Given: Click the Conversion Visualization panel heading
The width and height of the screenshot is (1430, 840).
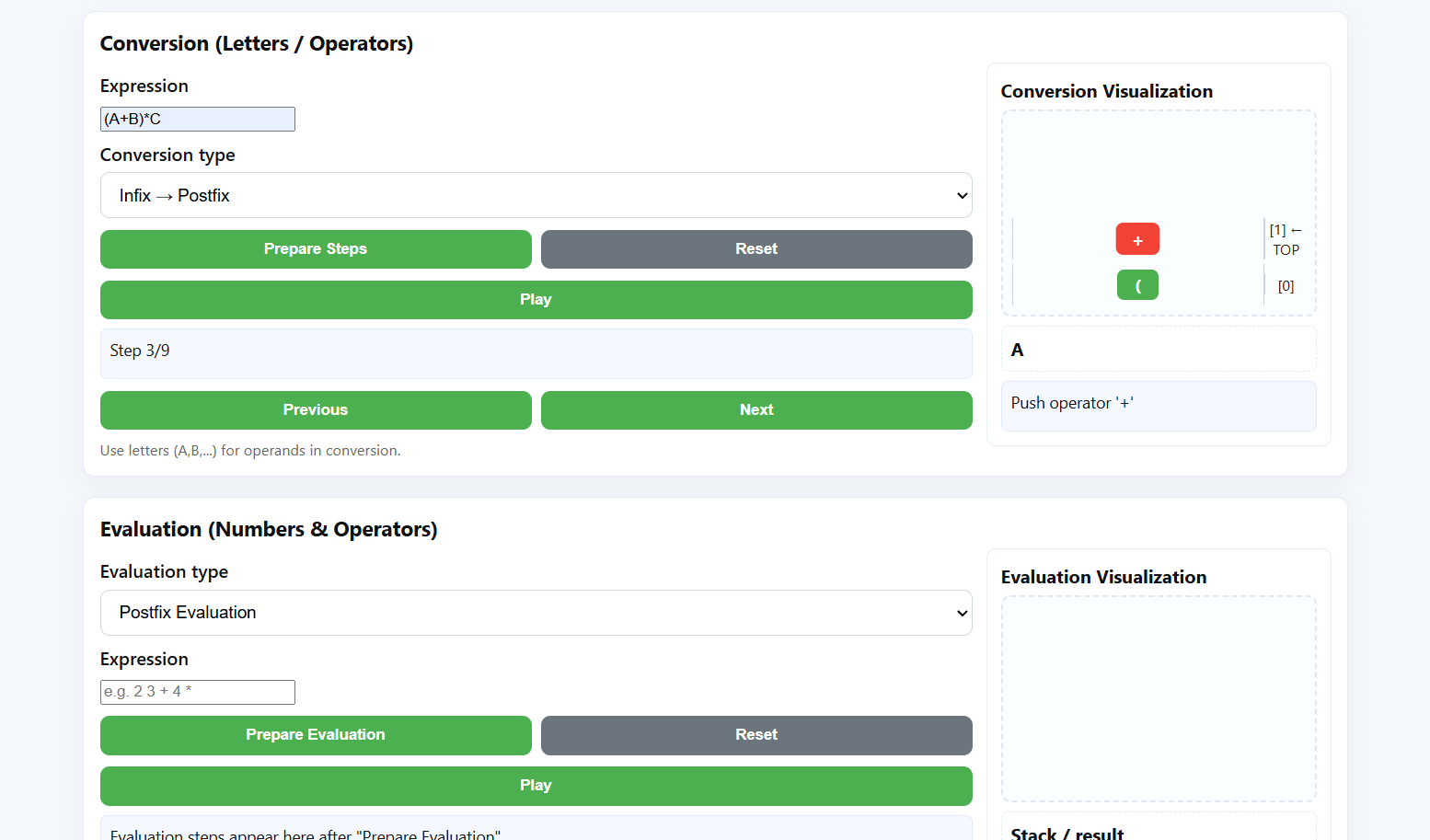Looking at the screenshot, I should 1106,91.
